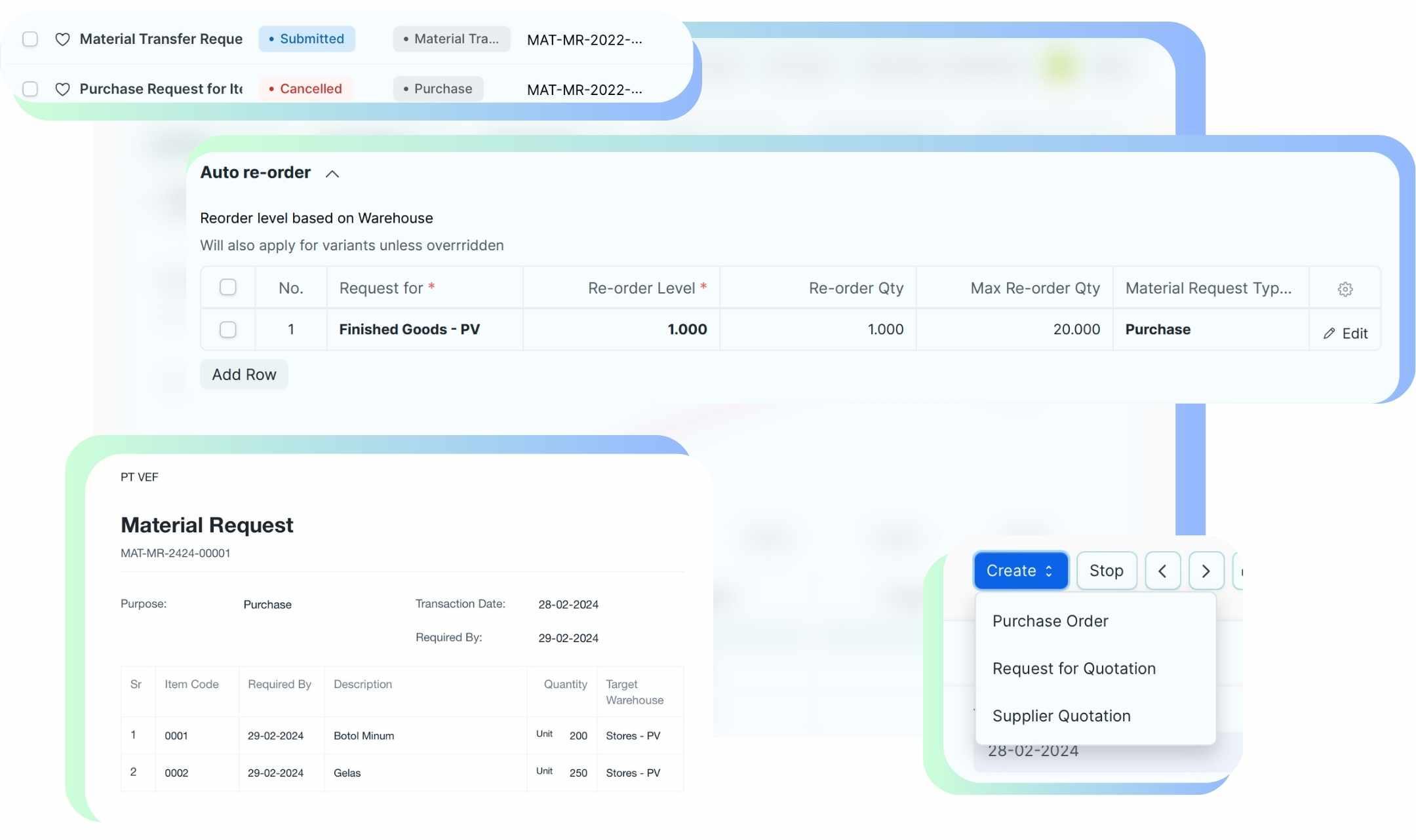Choose Supplier Quotation from menu
Viewport: 1416px width, 840px height.
tap(1061, 716)
